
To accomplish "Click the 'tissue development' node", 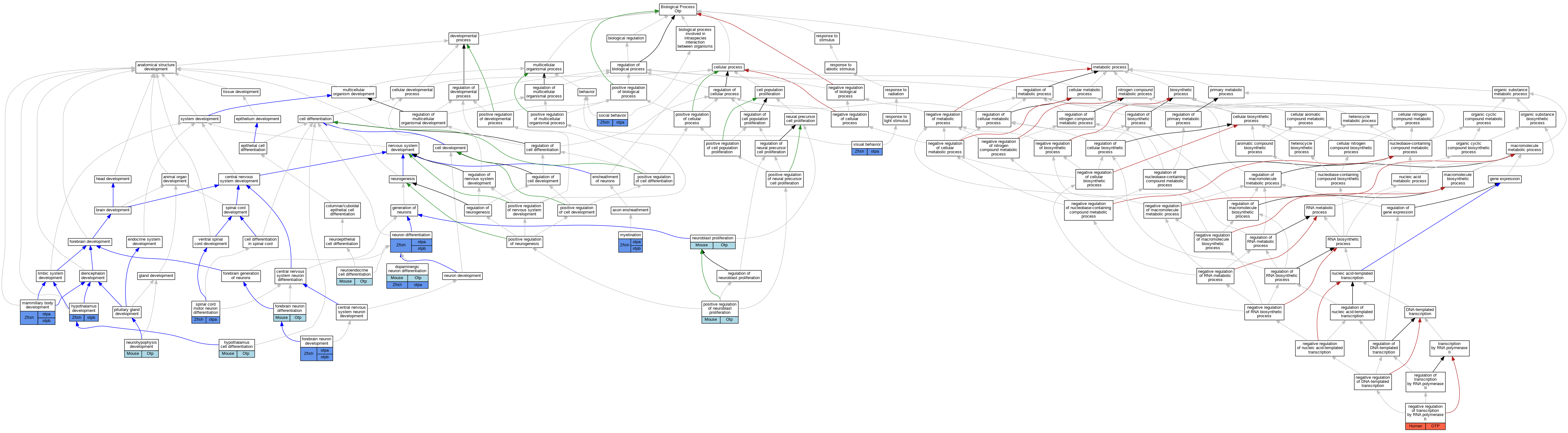I will click(x=241, y=92).
